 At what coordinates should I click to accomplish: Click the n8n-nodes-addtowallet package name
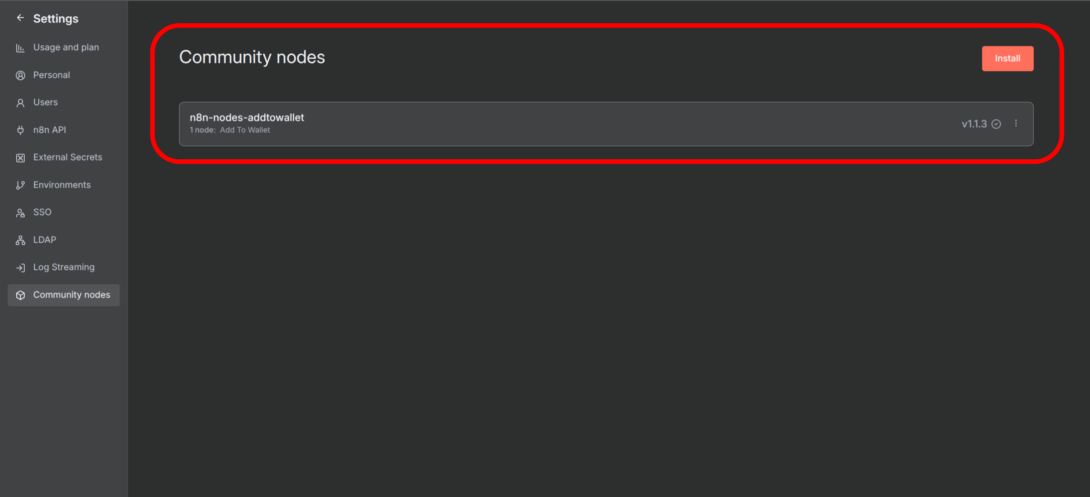tap(247, 117)
